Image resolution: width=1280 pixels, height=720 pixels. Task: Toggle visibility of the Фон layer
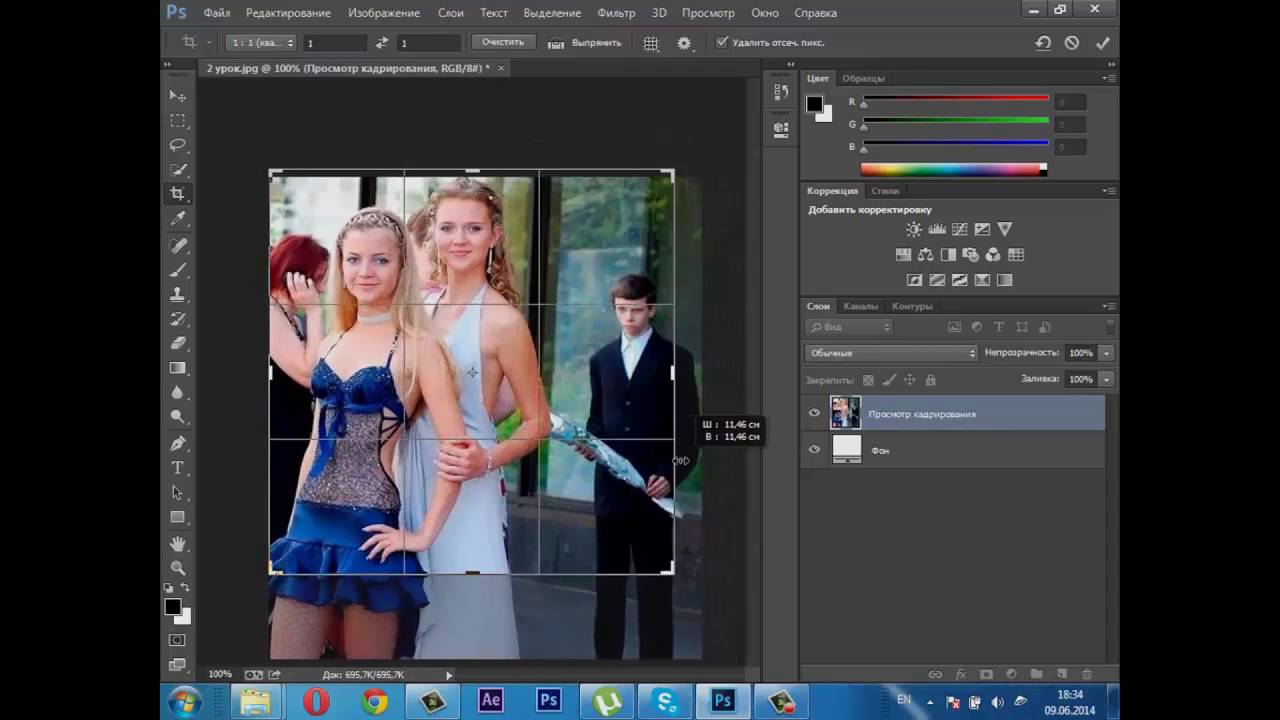814,450
